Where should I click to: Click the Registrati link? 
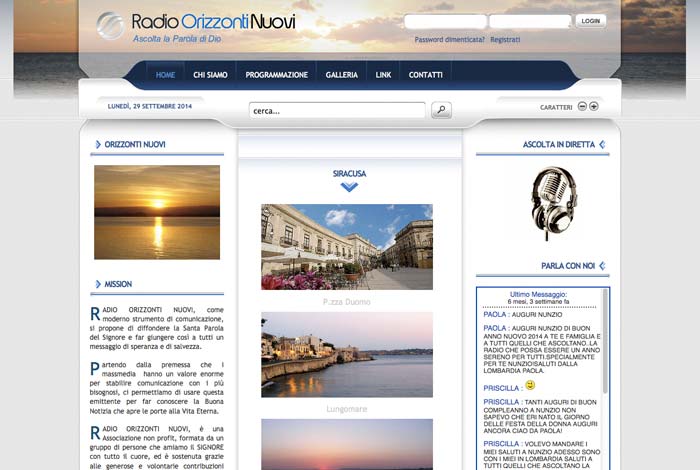click(x=505, y=40)
